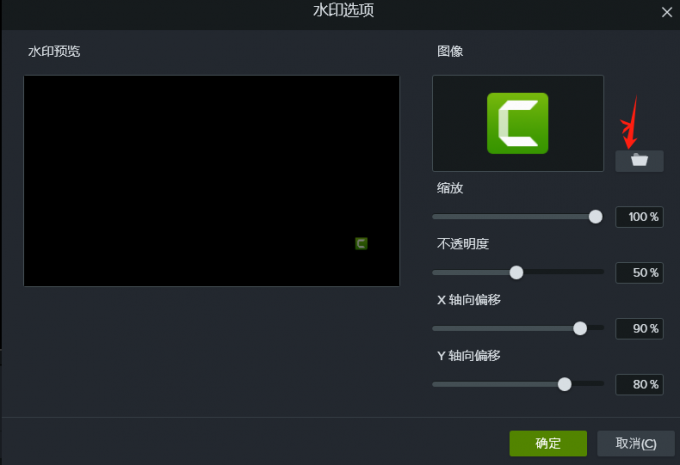Cancel using the 取消(C) button

pyautogui.click(x=636, y=443)
